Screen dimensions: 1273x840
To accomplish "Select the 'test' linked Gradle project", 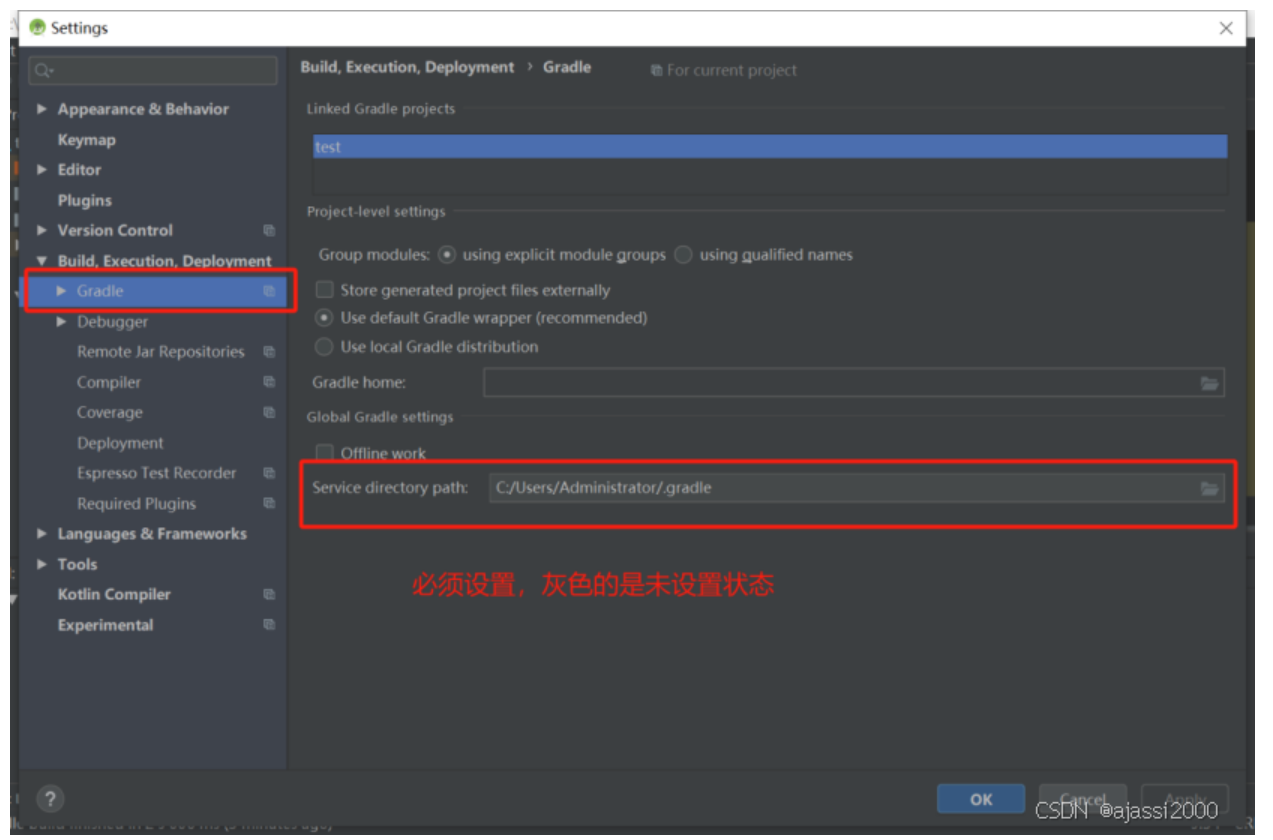I will [769, 147].
